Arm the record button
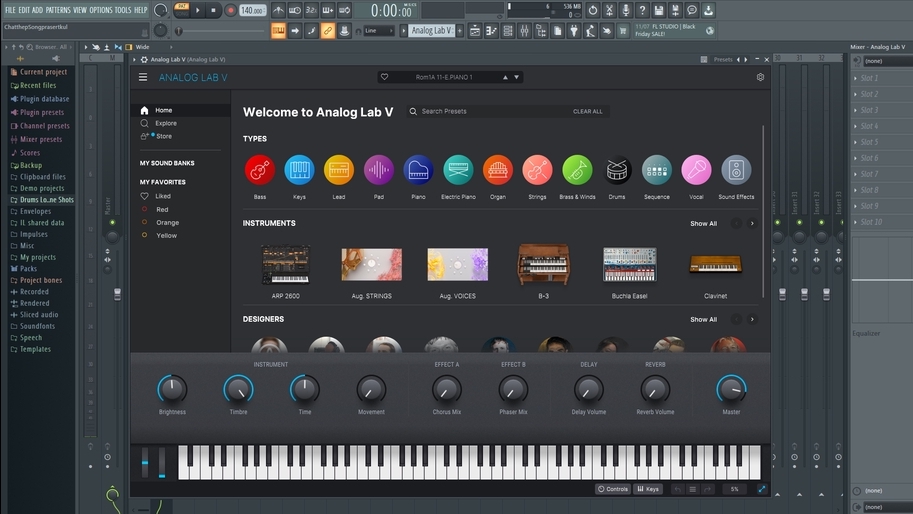 click(x=231, y=10)
